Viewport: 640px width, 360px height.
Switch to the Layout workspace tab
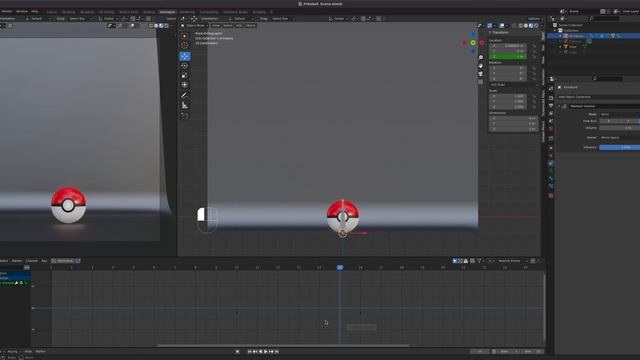click(x=52, y=12)
